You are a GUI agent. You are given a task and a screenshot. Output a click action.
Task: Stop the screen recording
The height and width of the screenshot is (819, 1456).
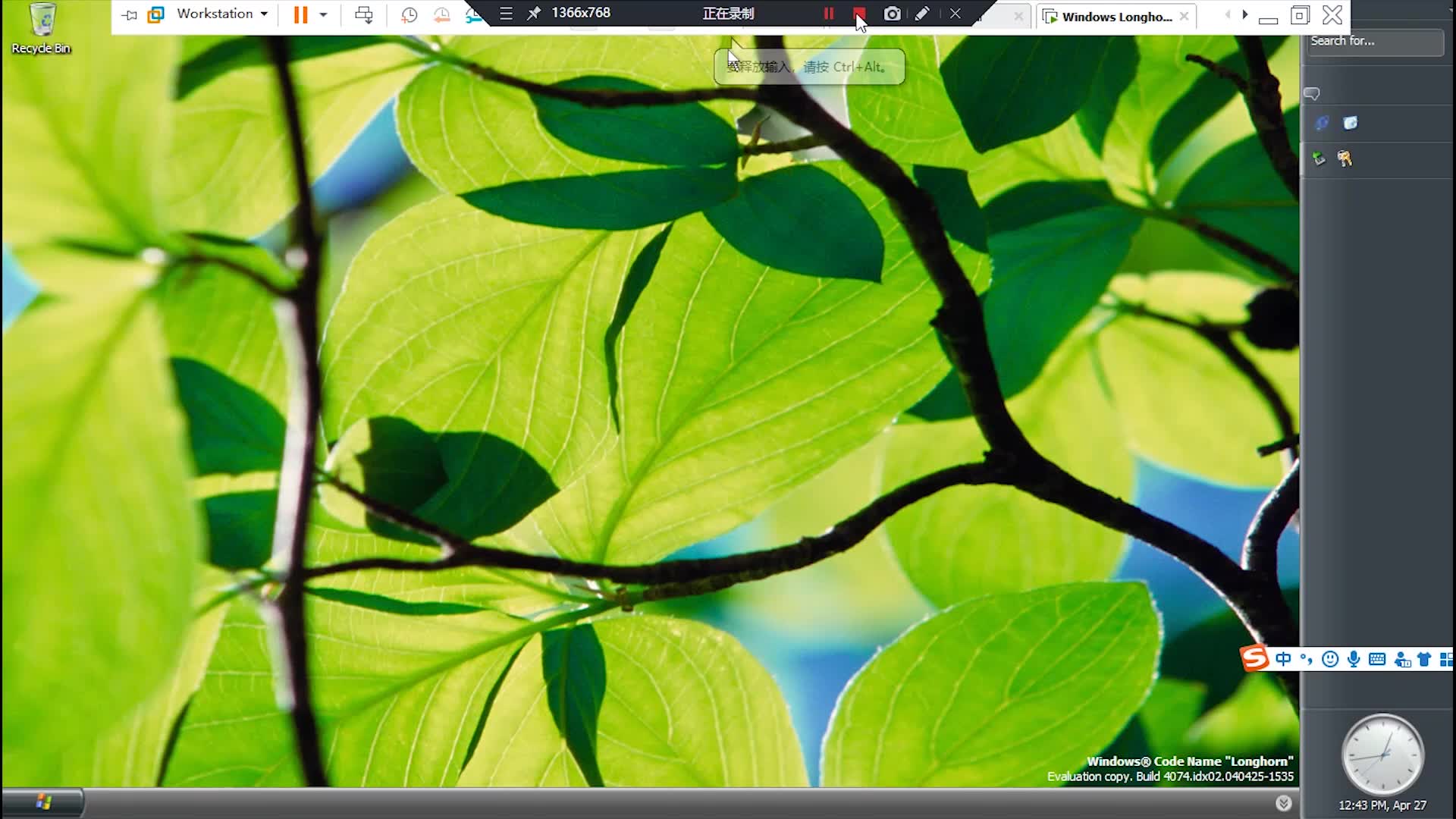click(859, 14)
